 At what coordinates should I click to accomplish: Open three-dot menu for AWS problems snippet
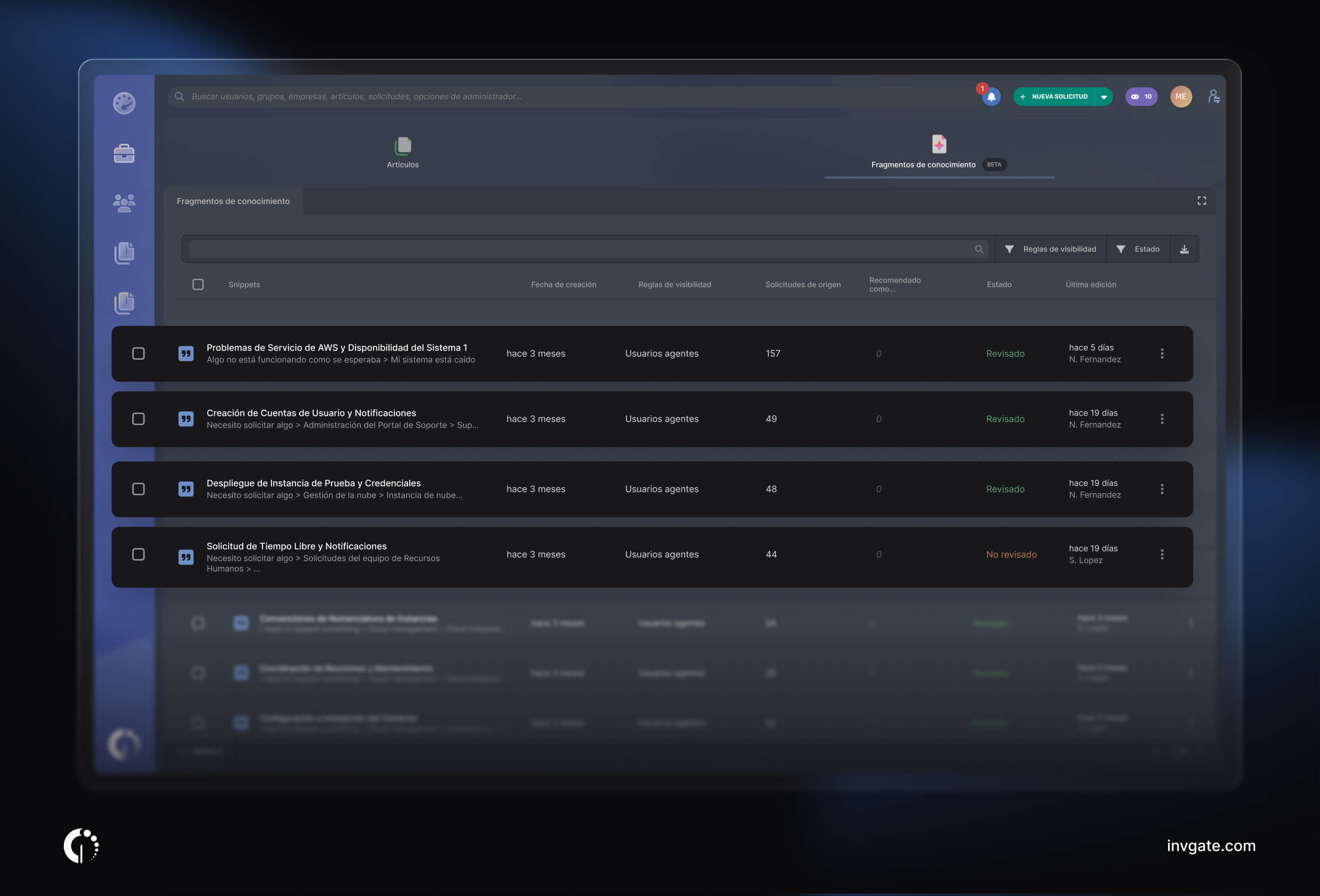point(1162,353)
